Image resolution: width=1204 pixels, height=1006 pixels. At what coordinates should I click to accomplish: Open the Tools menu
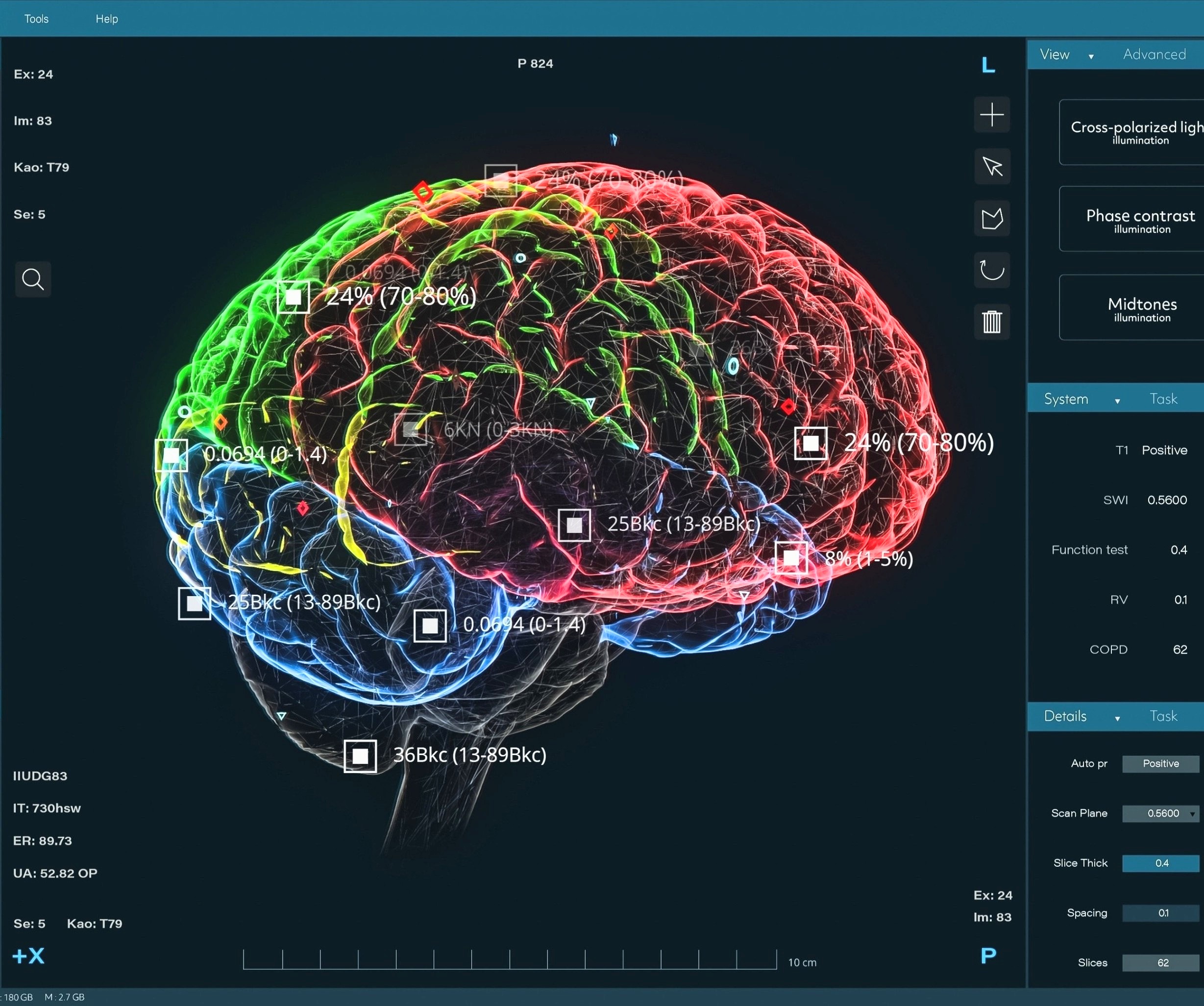[x=36, y=19]
